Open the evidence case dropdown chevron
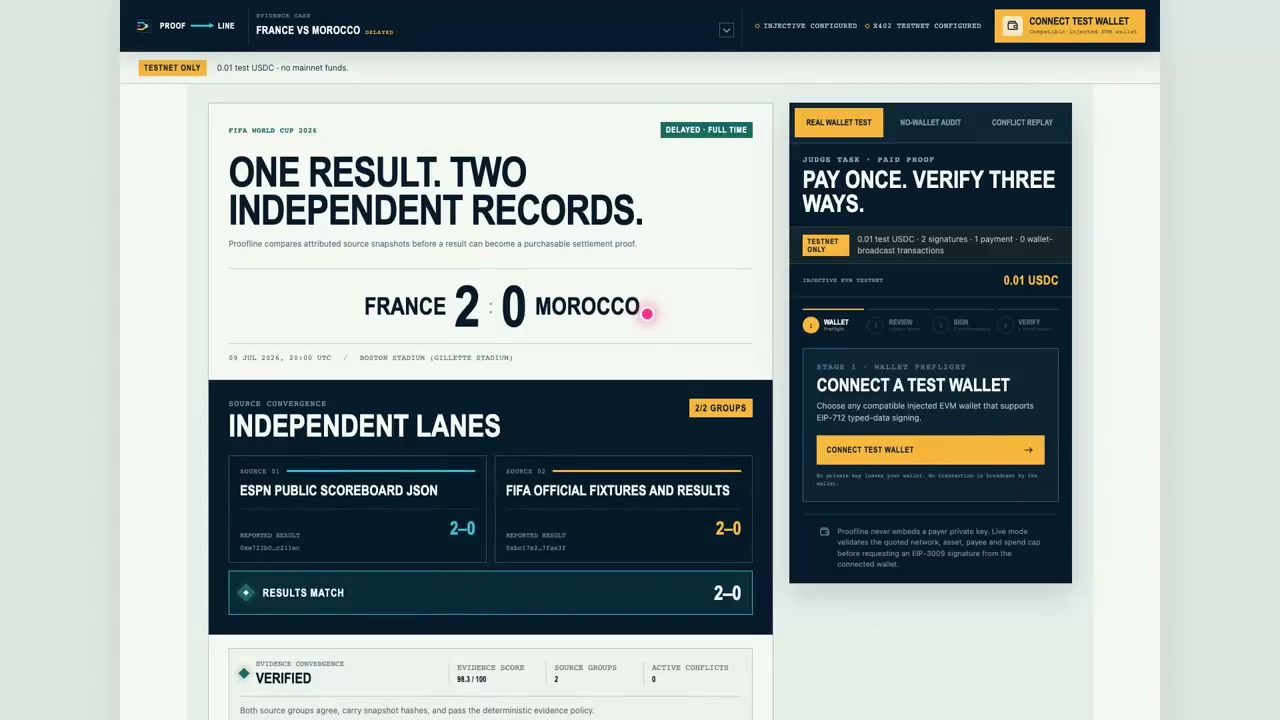1280x720 pixels. click(727, 30)
